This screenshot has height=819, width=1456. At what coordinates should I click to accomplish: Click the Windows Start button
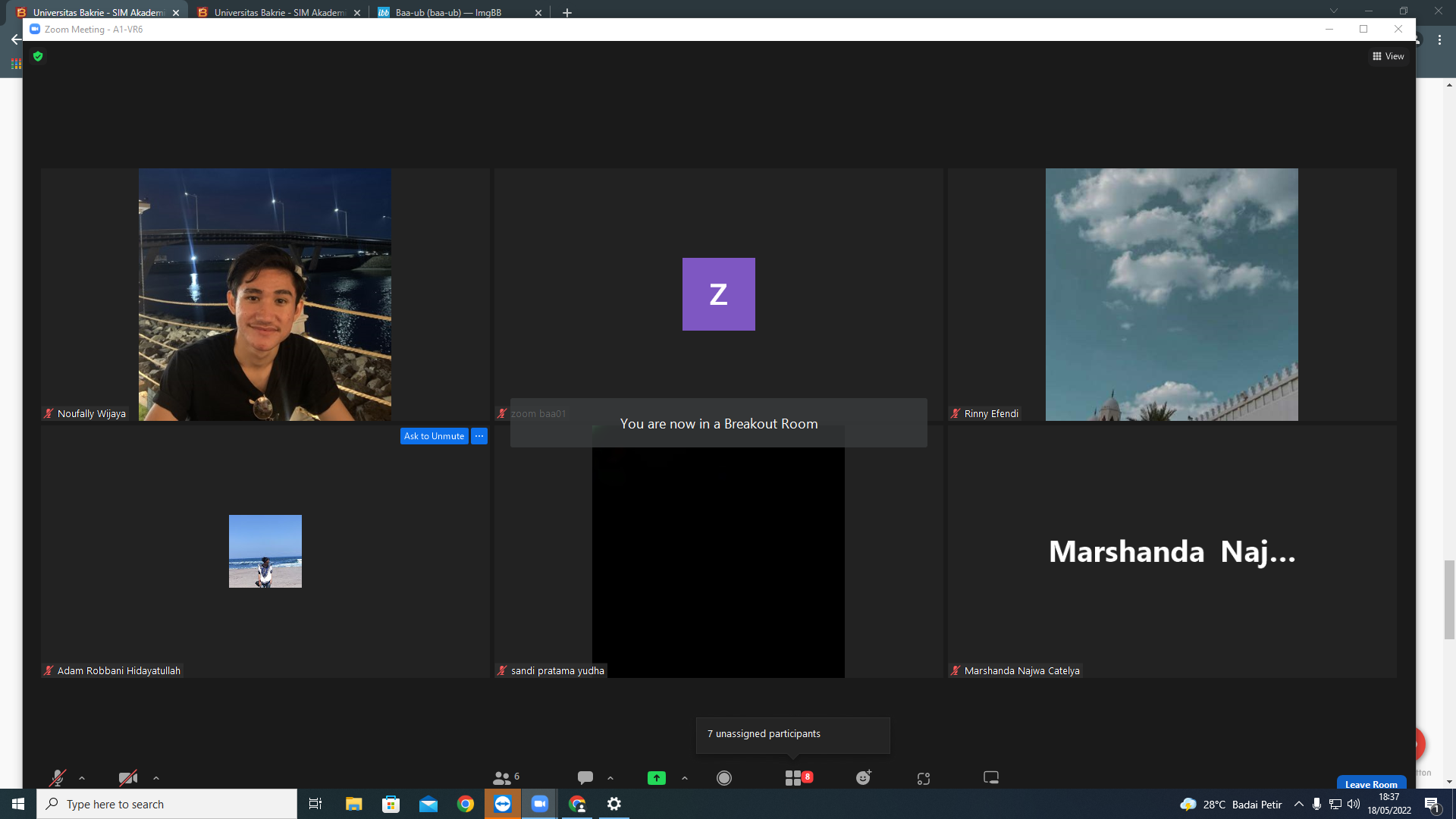point(18,804)
